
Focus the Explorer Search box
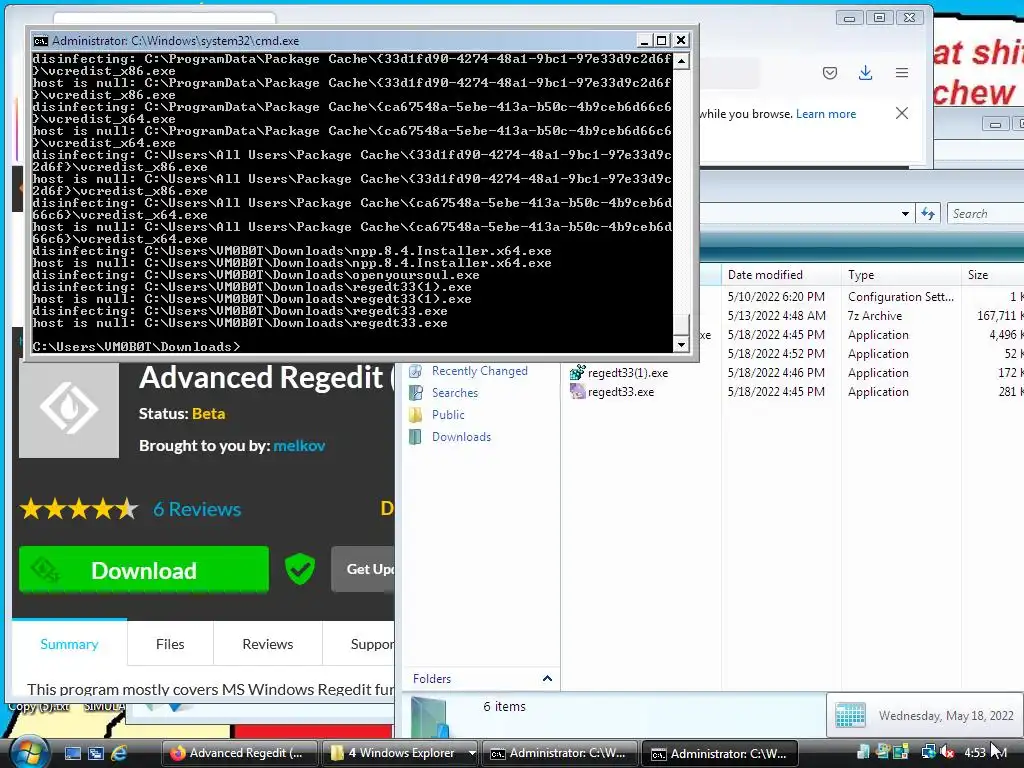(x=986, y=214)
